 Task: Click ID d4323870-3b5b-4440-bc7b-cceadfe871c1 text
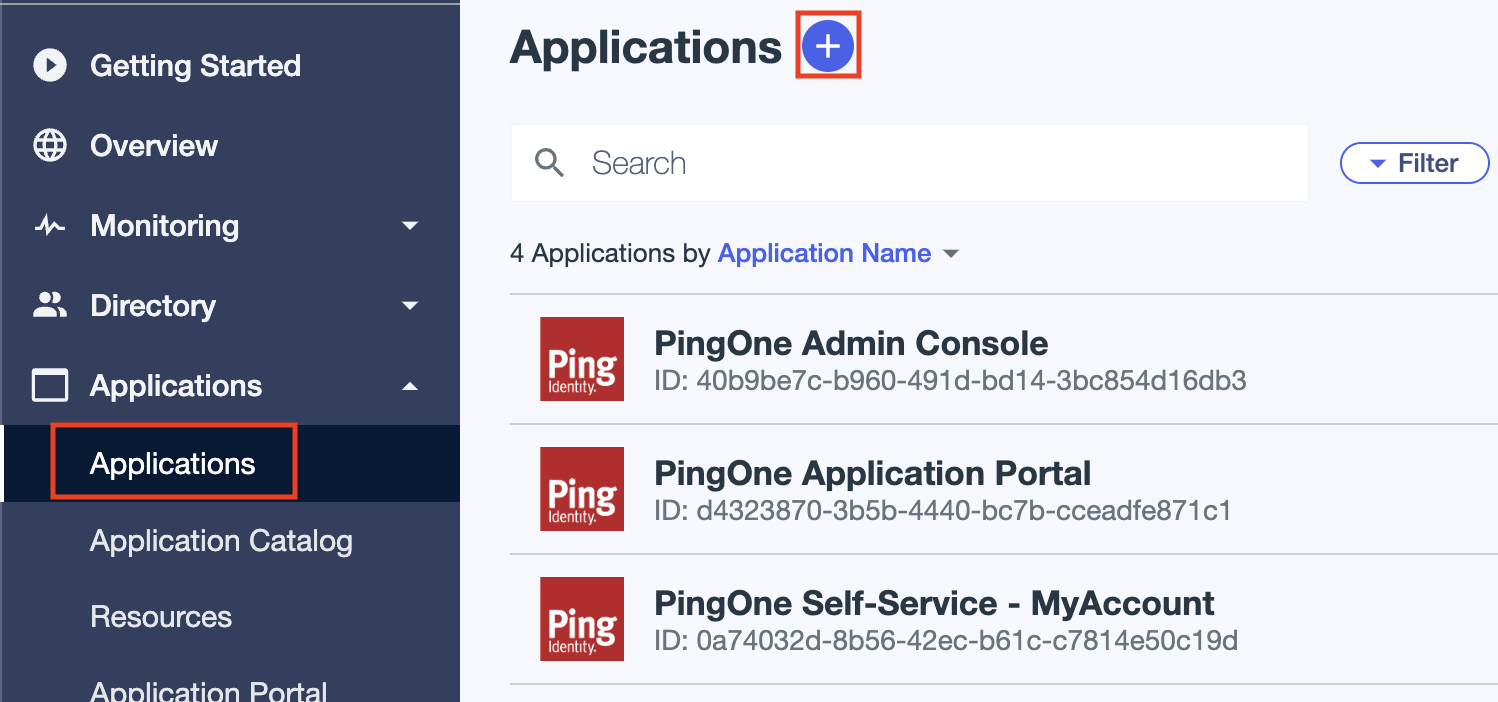943,511
